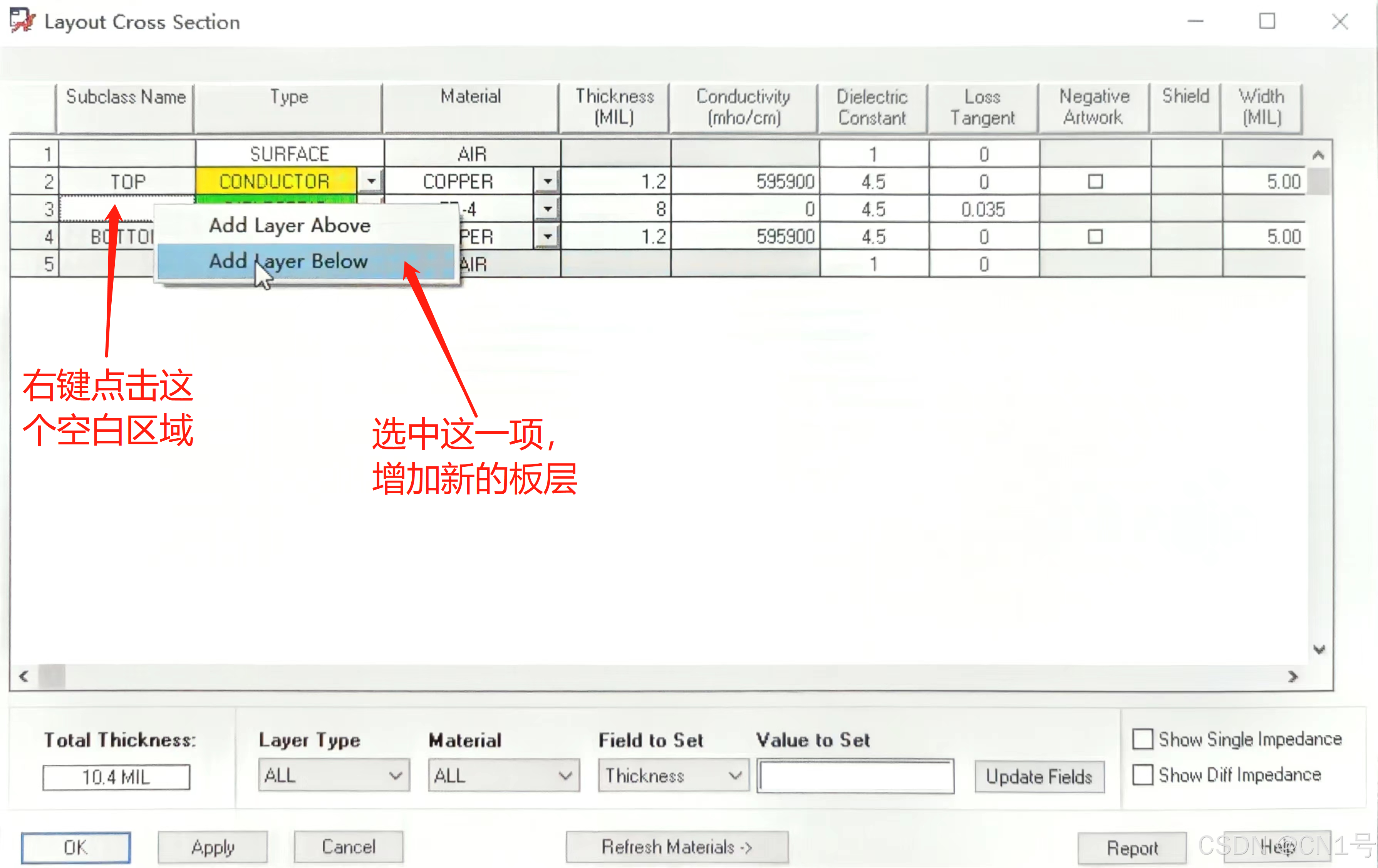Enable Show Single Impedance option
1378x868 pixels.
pos(1142,739)
